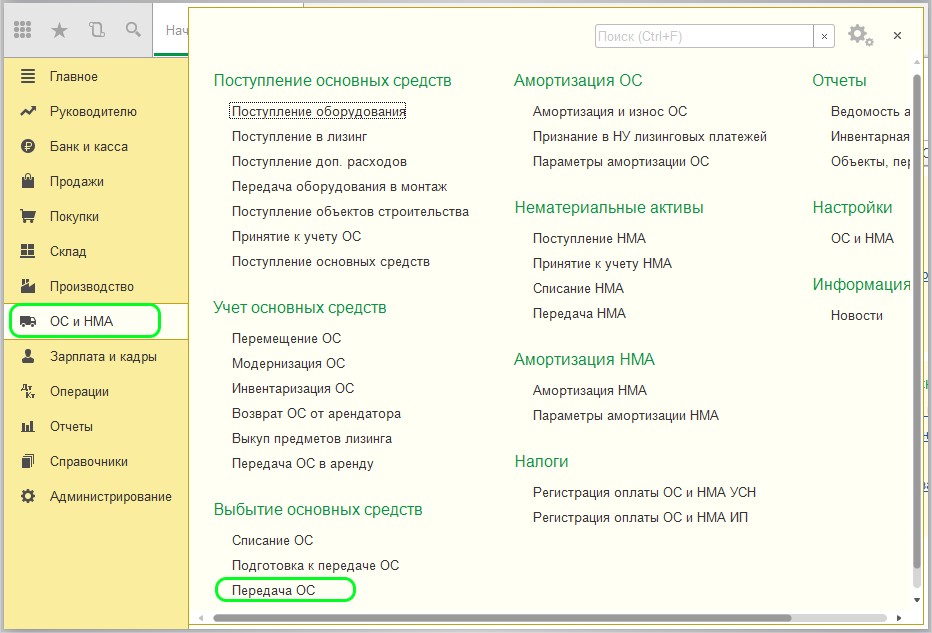Select the ОС и НМА sidebar item
This screenshot has height=633, width=932.
coord(81,321)
